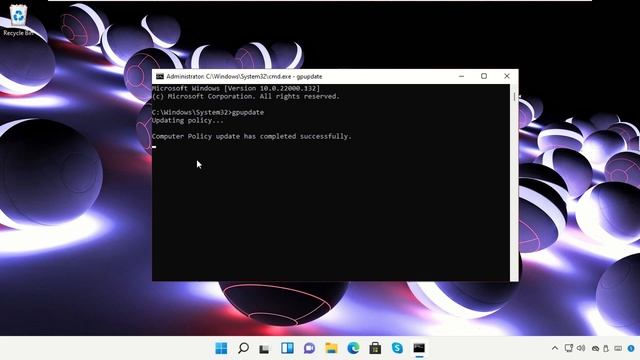Open the Windows Start menu

(x=221, y=348)
